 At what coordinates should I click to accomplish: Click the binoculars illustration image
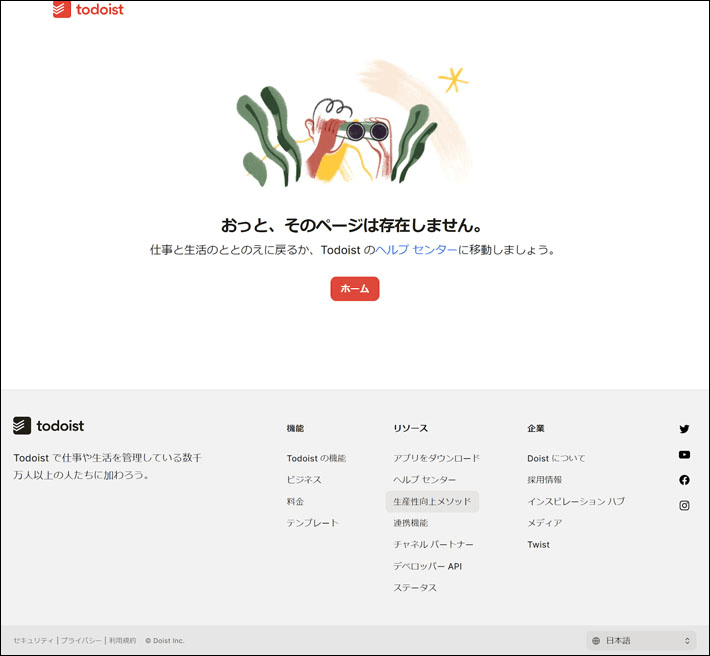click(x=354, y=123)
